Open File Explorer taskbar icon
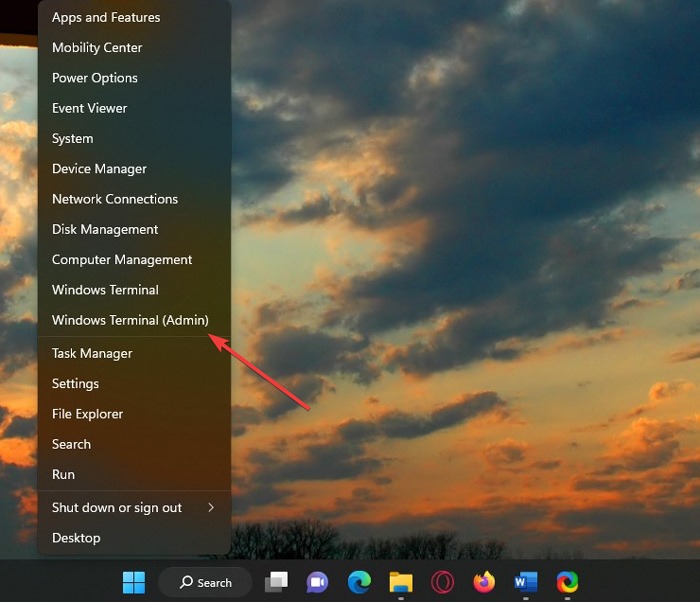 coord(401,582)
